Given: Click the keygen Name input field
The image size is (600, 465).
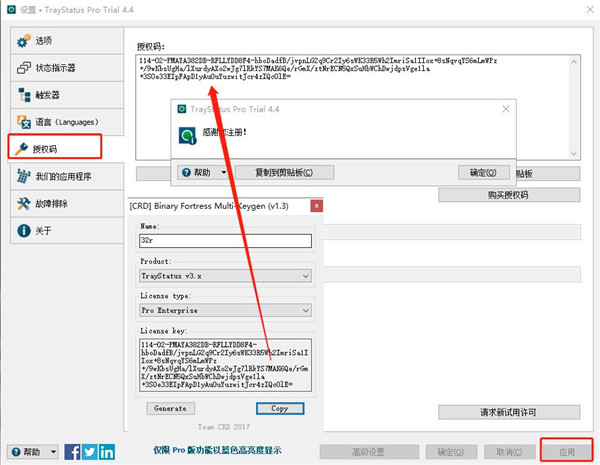Looking at the screenshot, I should [x=225, y=241].
